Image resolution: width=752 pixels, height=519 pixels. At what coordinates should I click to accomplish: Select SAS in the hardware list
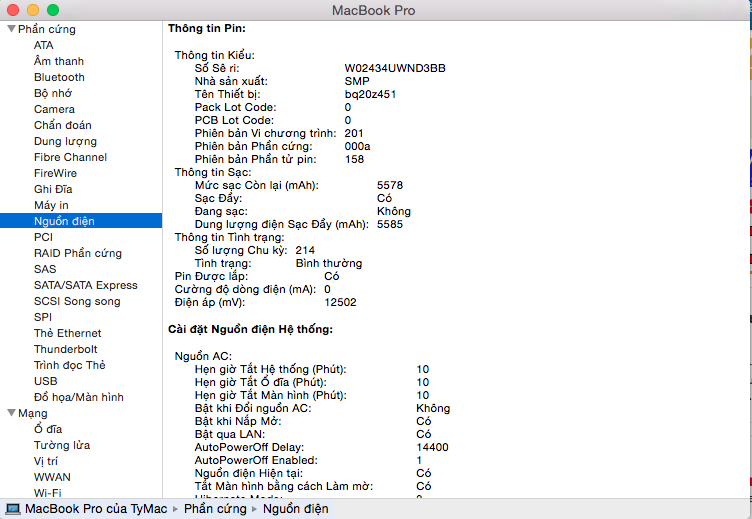[45, 269]
